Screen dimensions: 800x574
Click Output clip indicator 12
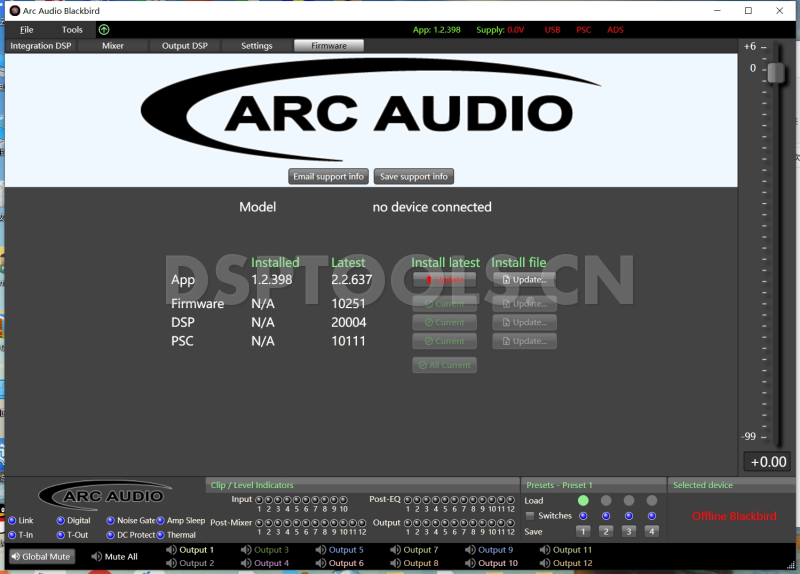511,523
